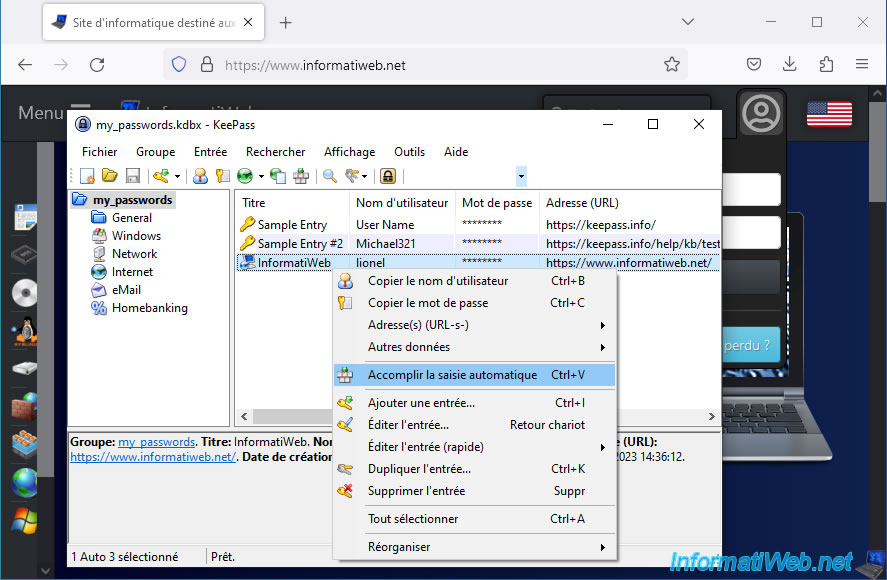Select the my_passwords root group
Viewport: 887px width, 580px height.
(x=132, y=200)
